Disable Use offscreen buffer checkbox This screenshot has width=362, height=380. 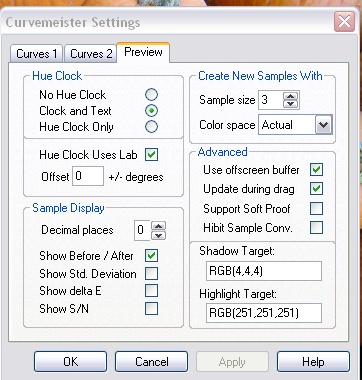[x=316, y=170]
